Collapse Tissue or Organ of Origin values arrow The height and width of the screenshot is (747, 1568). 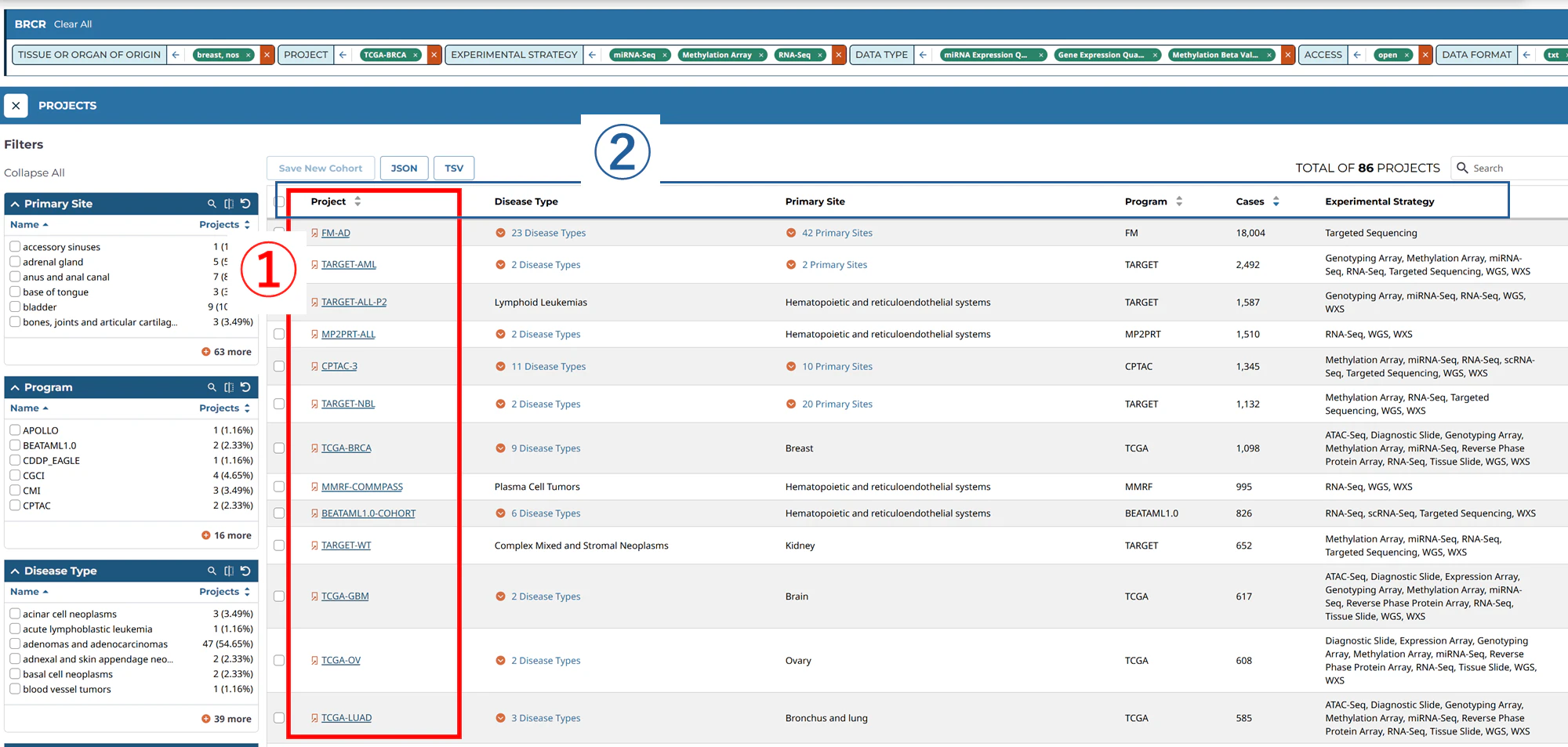176,55
